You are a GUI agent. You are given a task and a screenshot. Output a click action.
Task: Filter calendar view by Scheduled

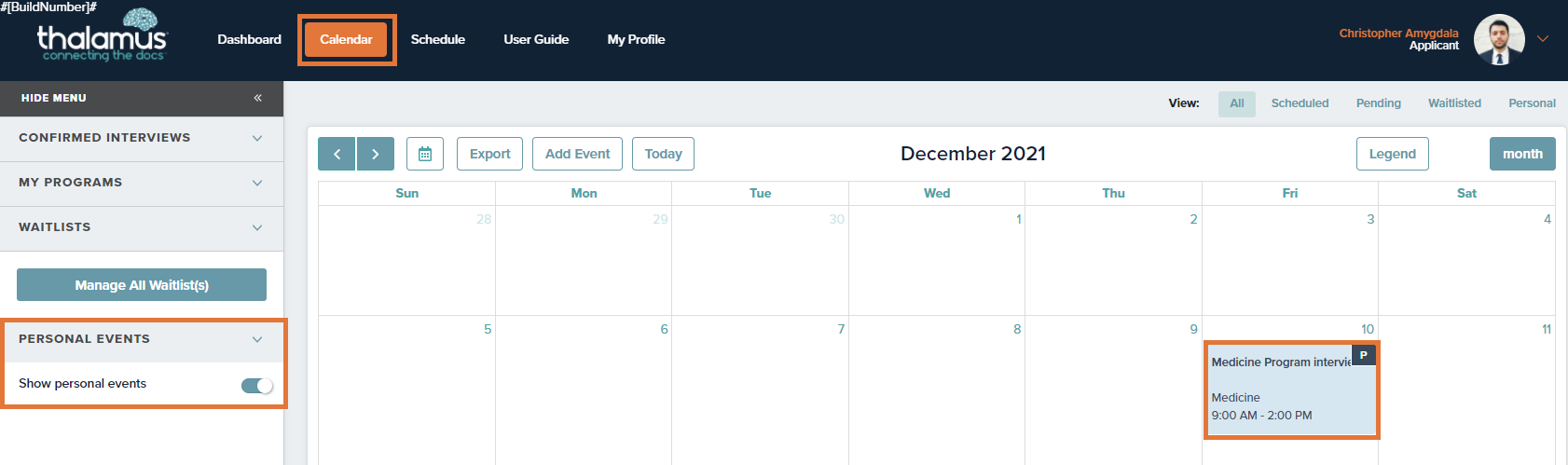pos(1300,103)
